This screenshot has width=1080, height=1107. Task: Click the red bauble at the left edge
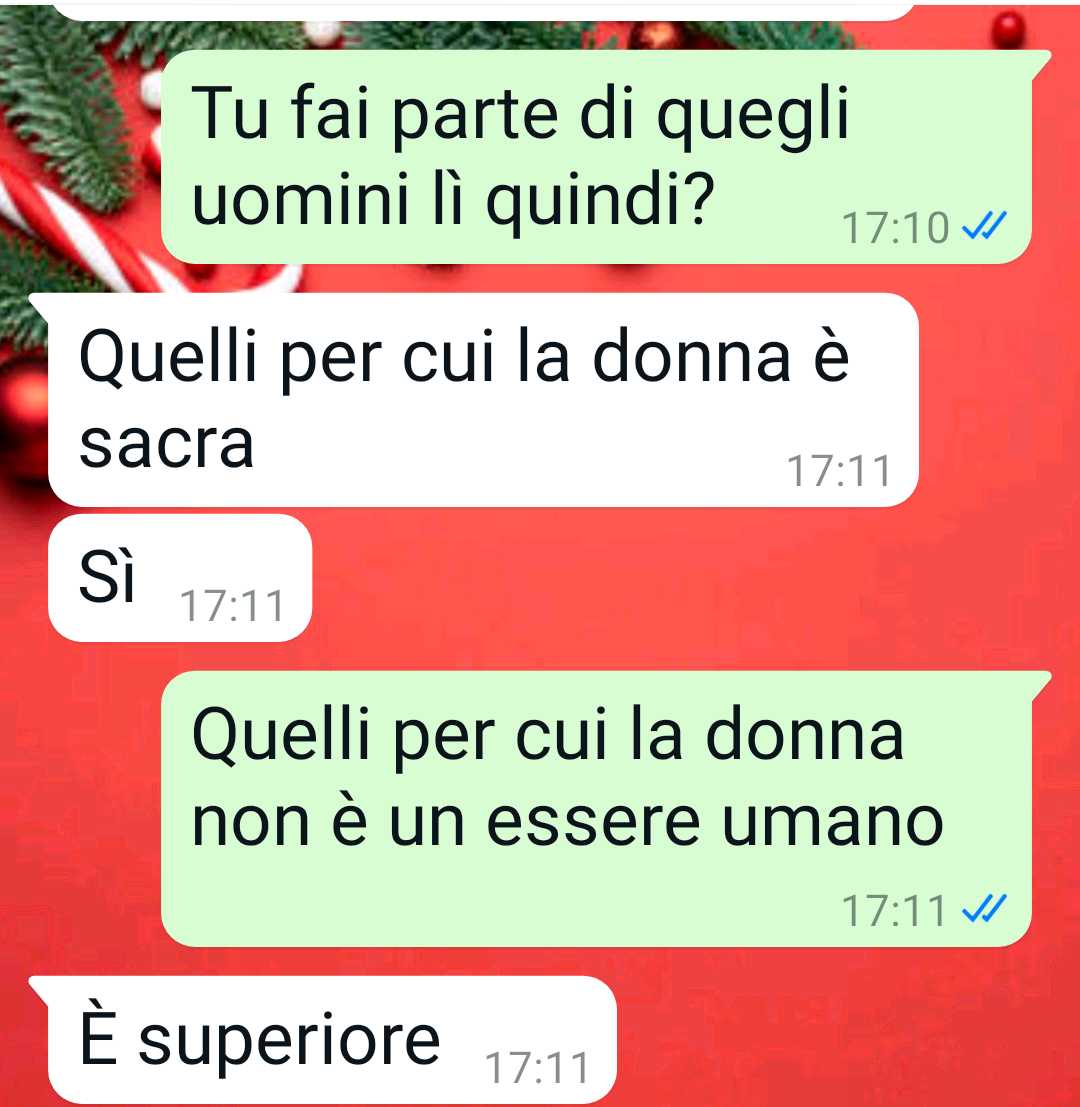coord(23,417)
